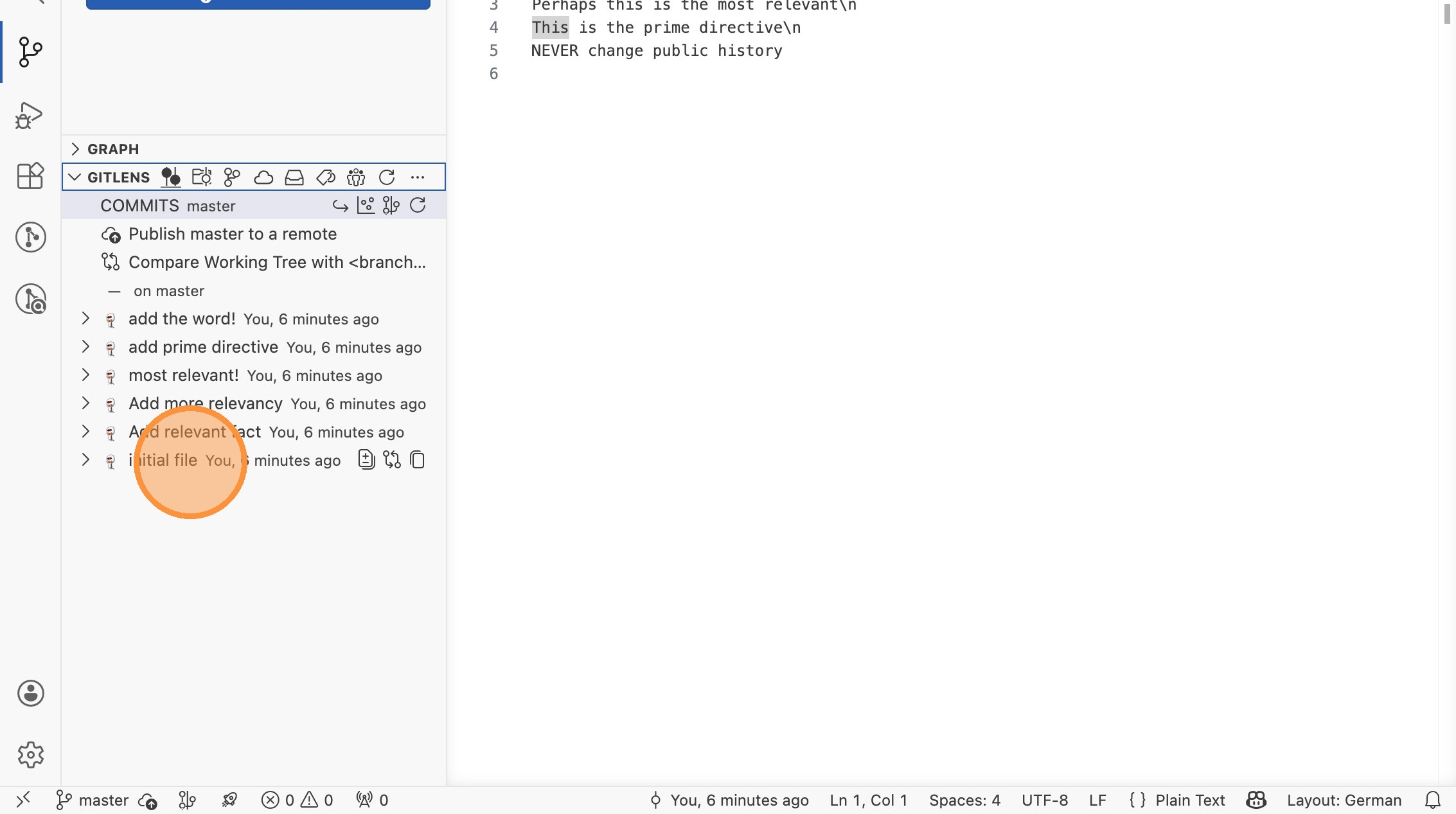
Task: Open the notifications bell in status bar
Action: click(x=1433, y=800)
